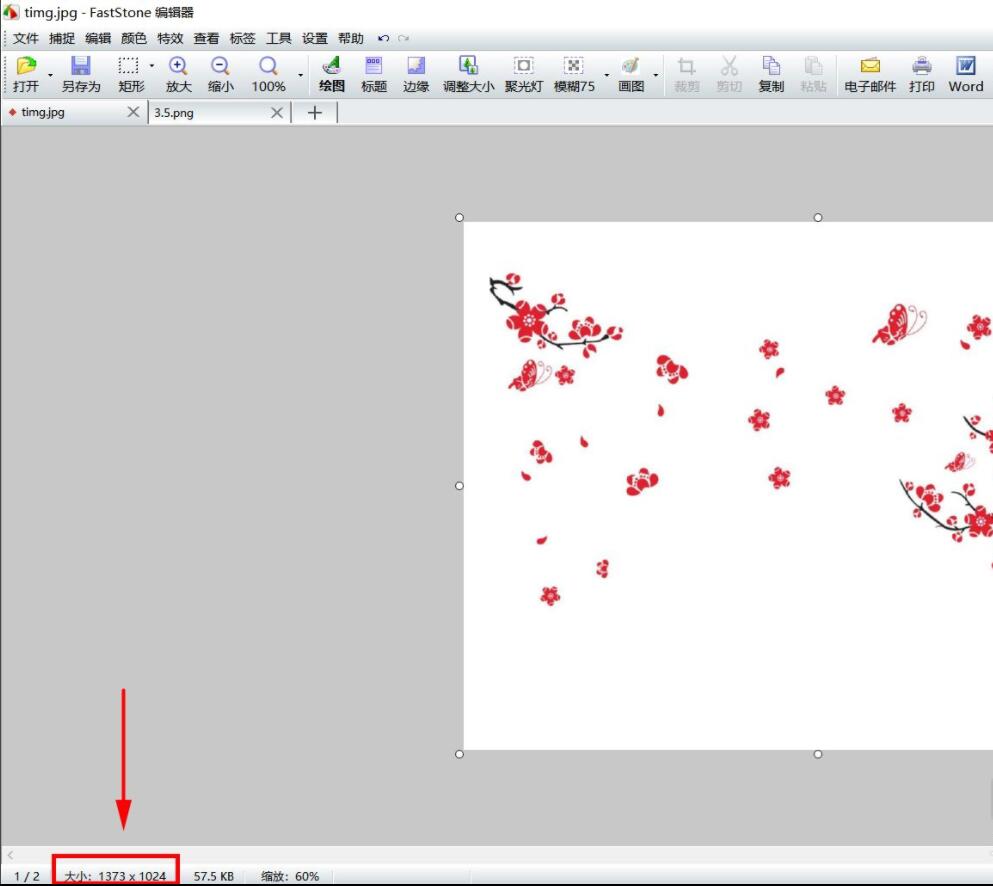Viewport: 993px width, 886px height.
Task: Click the 大小: 1373 x 1024 status
Action: click(115, 877)
